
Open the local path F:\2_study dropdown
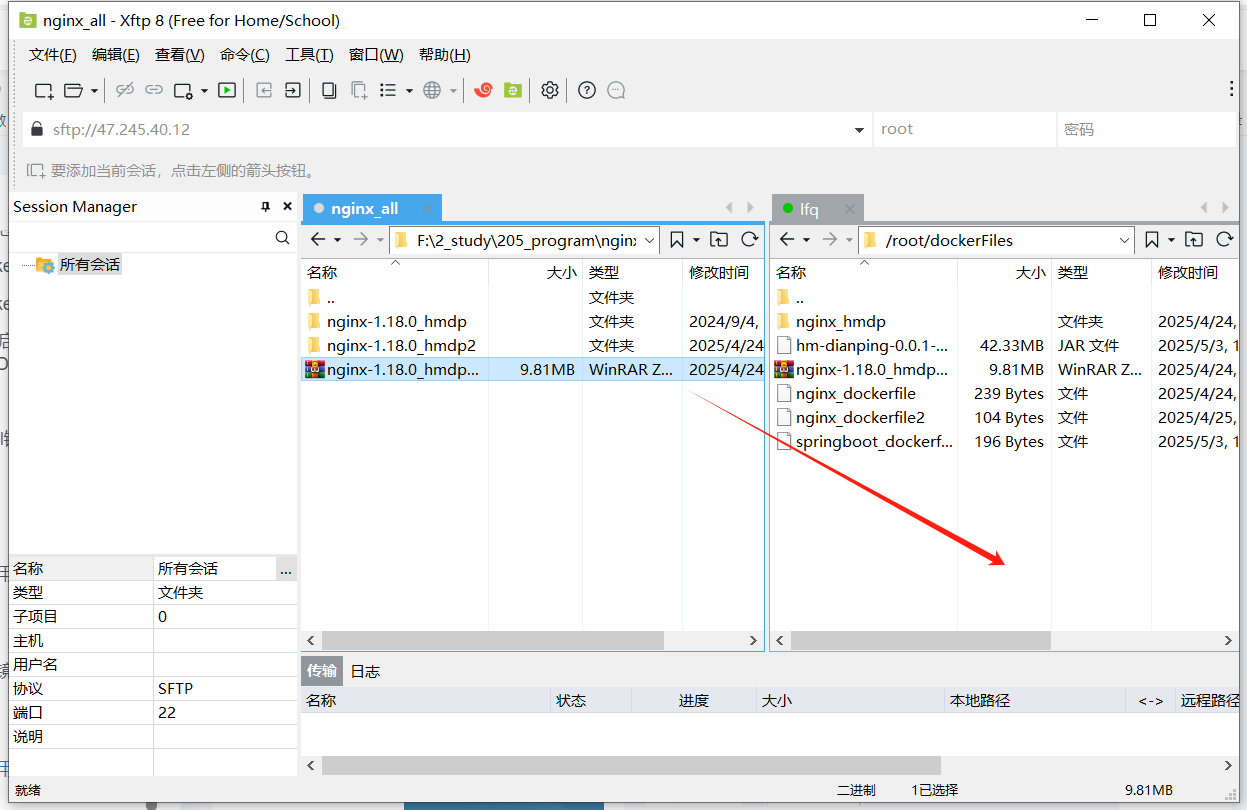649,240
